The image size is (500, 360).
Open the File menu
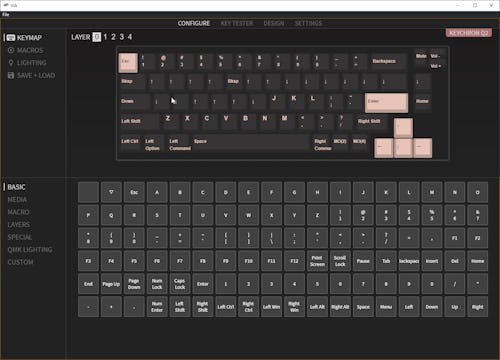point(6,14)
